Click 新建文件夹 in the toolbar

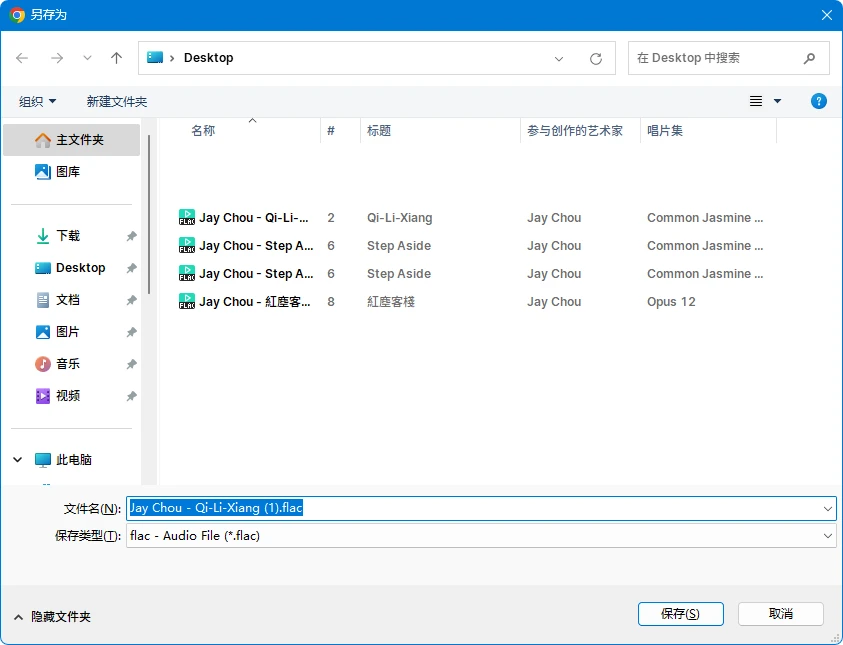(x=116, y=101)
